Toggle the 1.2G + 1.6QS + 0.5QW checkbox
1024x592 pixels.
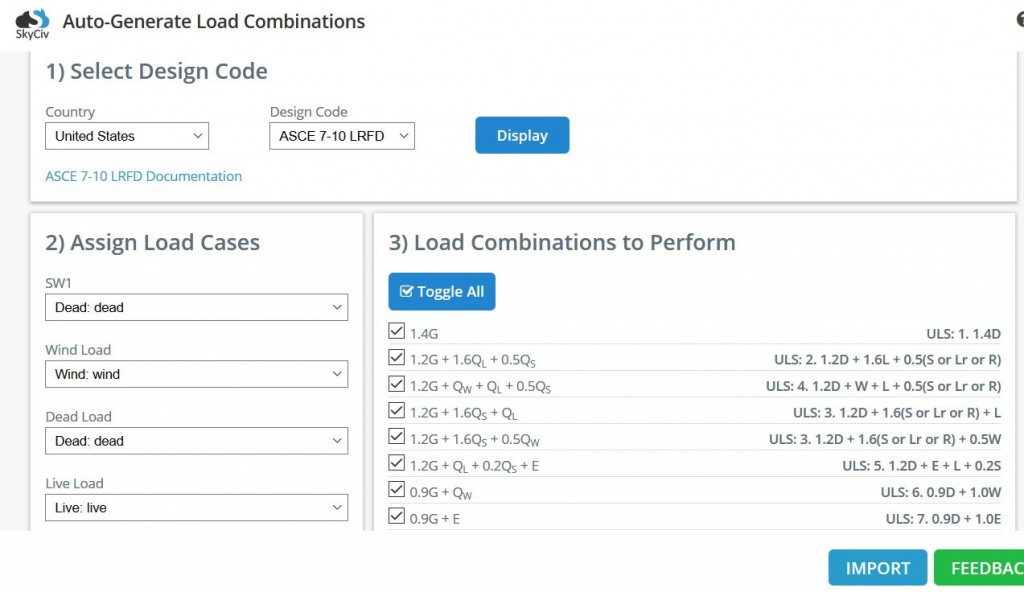pos(397,438)
